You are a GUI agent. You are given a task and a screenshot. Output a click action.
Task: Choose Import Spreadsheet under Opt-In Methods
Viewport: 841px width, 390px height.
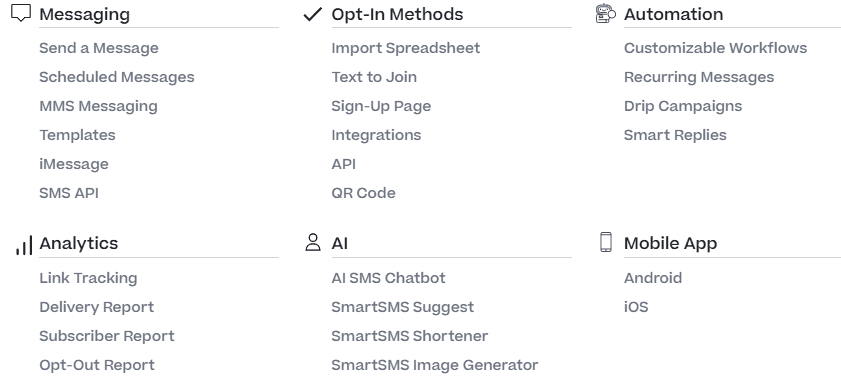point(406,48)
